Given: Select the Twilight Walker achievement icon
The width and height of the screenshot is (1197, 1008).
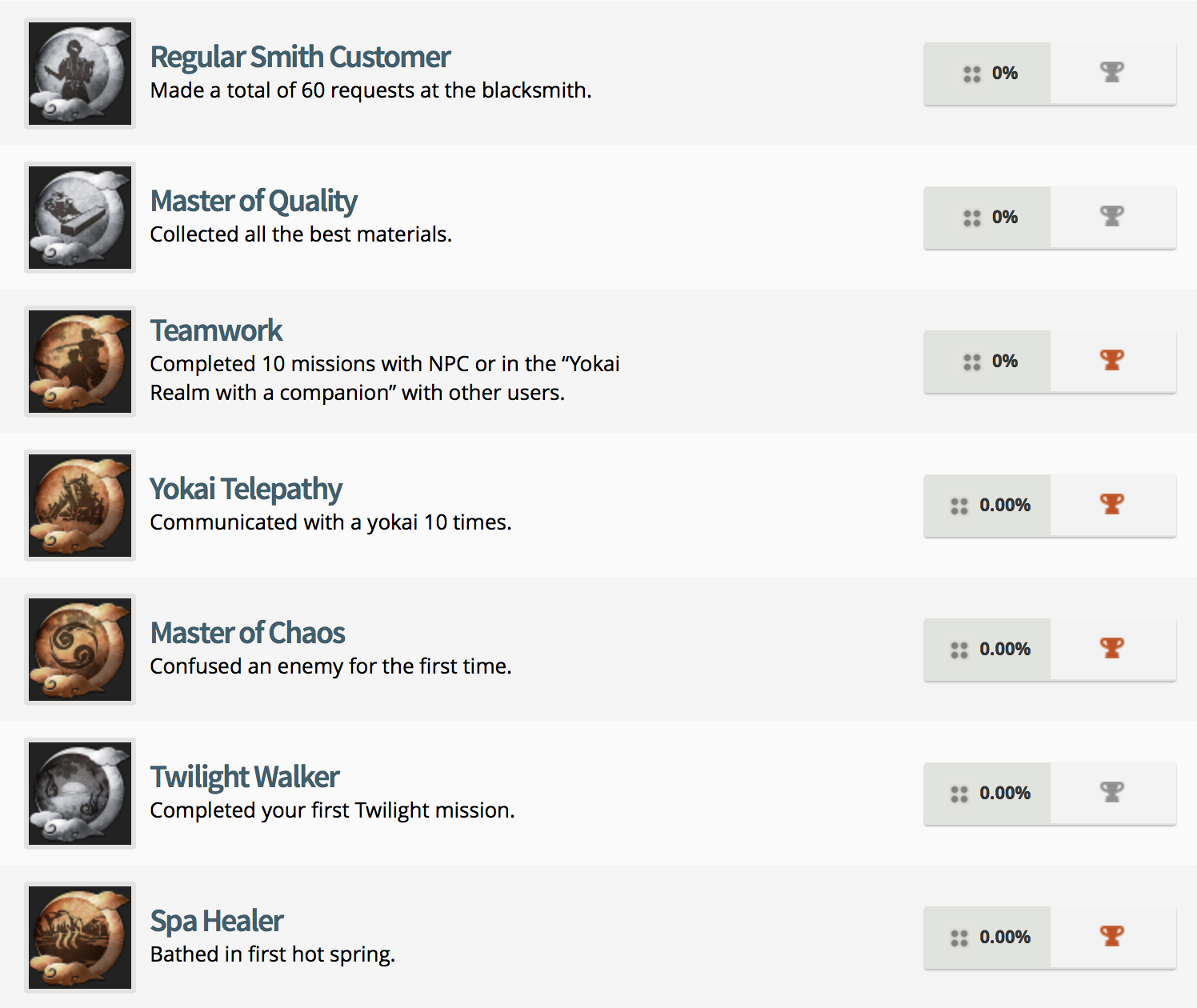Looking at the screenshot, I should tap(79, 793).
